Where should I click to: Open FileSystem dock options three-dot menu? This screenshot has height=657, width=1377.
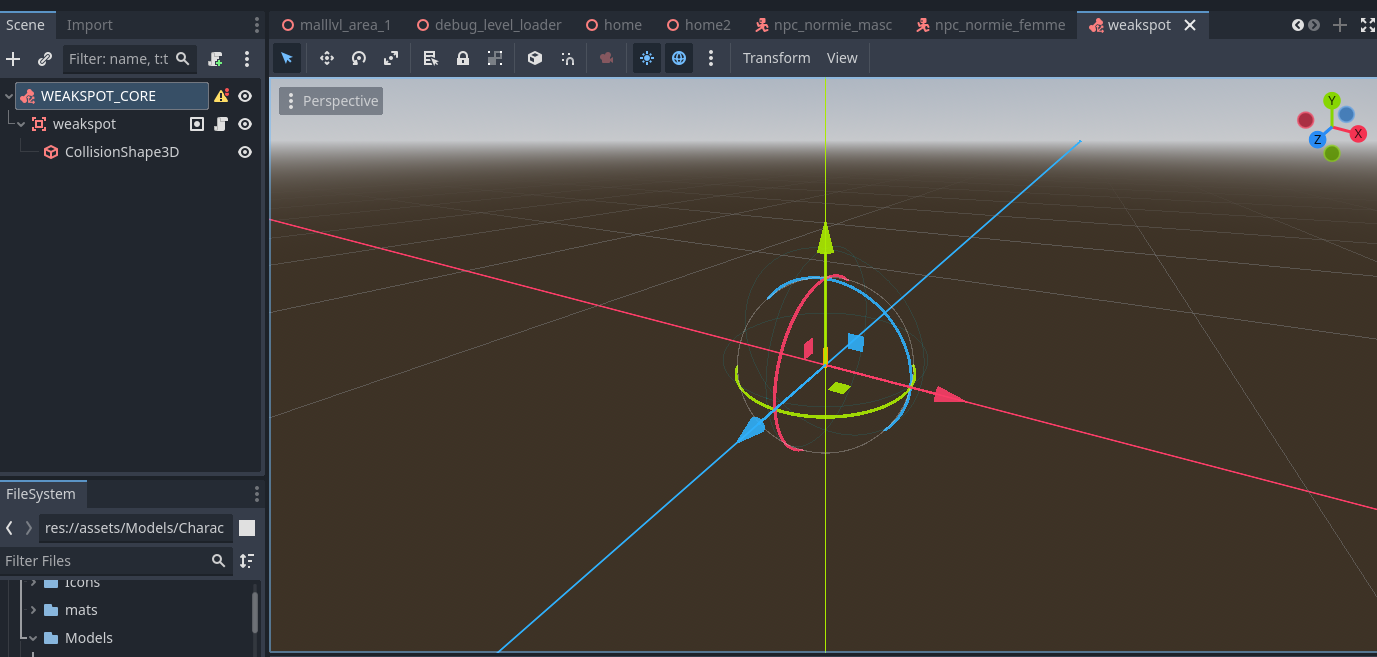(x=257, y=494)
